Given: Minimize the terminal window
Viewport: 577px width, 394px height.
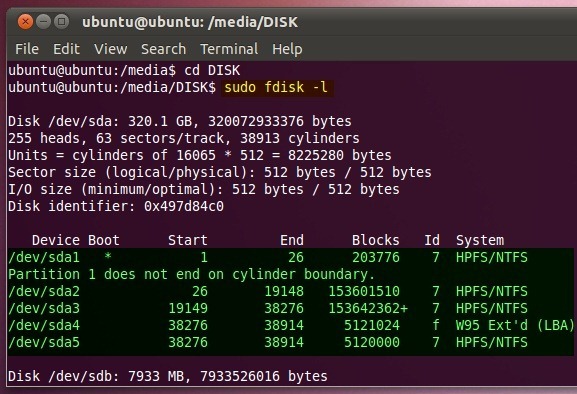Looking at the screenshot, I should [x=43, y=22].
